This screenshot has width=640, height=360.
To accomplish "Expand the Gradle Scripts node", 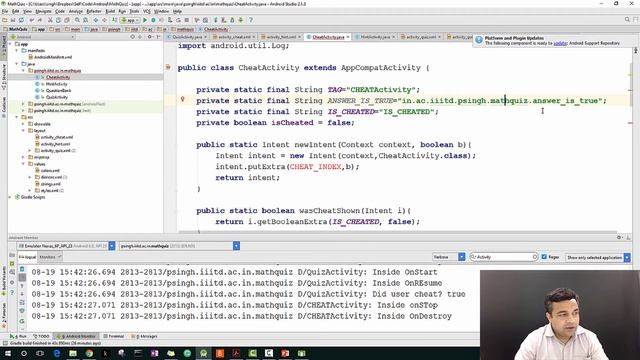I will point(11,197).
